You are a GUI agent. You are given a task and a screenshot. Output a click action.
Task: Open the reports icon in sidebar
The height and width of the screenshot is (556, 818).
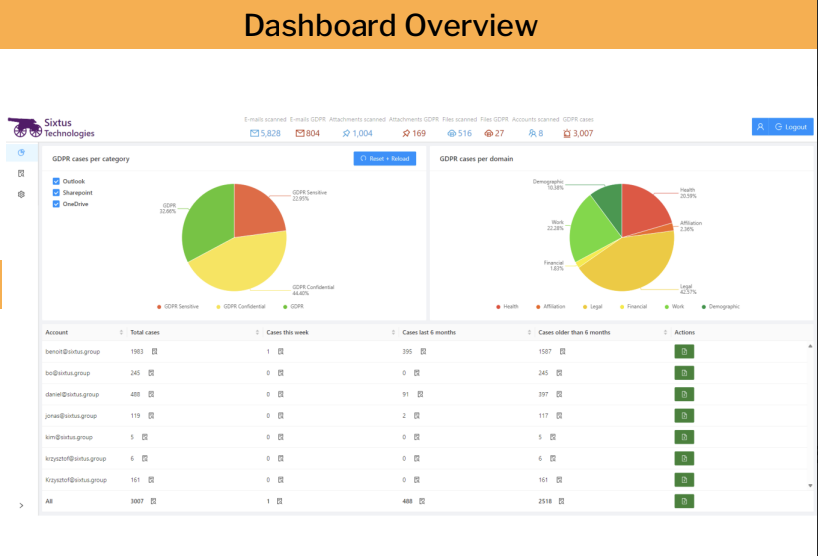(21, 173)
